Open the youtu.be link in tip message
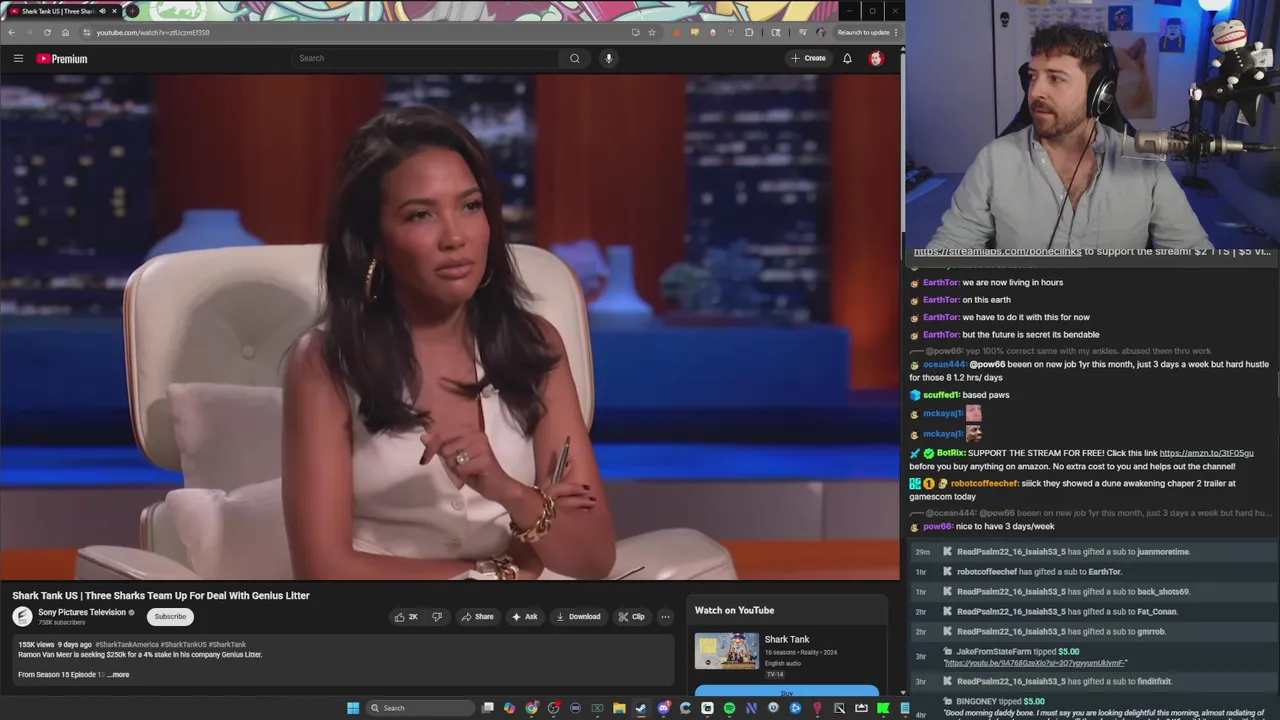This screenshot has height=720, width=1280. [x=1035, y=663]
